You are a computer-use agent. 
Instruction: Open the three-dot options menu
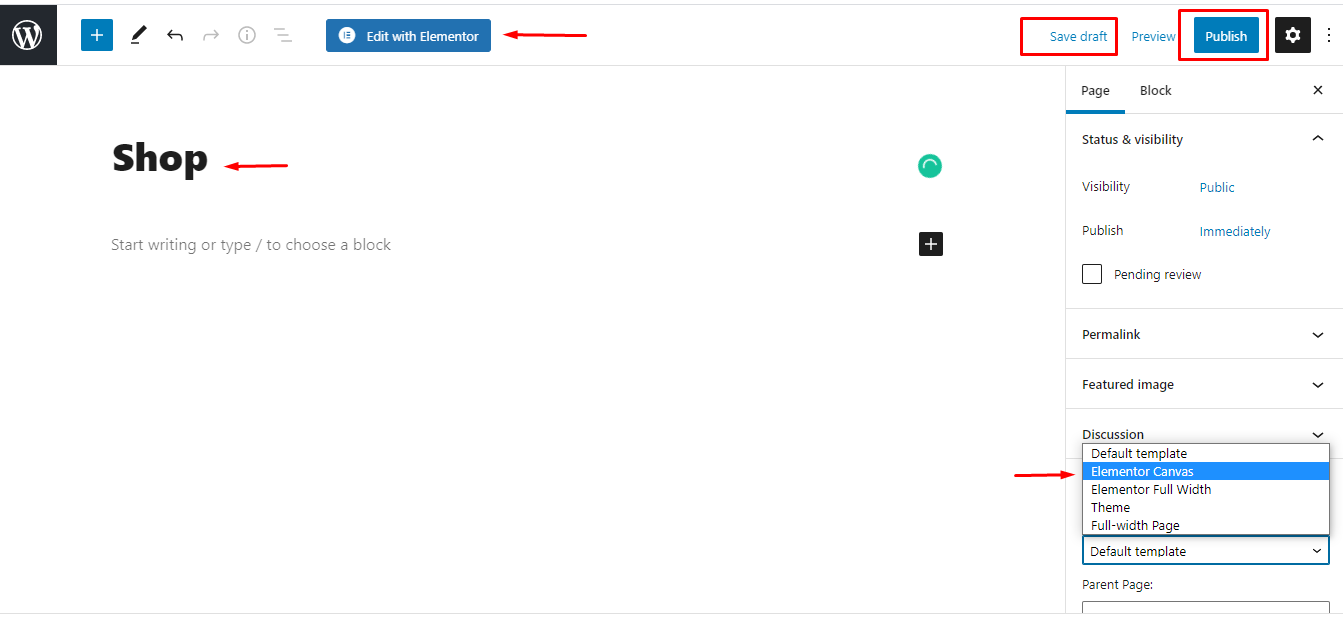[x=1329, y=35]
